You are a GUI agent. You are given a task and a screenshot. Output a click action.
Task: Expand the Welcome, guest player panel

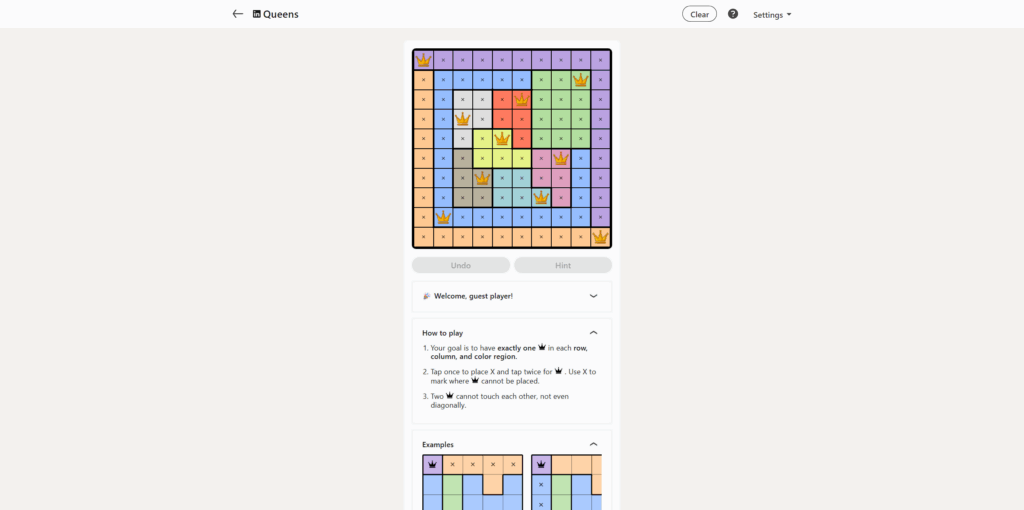(593, 296)
